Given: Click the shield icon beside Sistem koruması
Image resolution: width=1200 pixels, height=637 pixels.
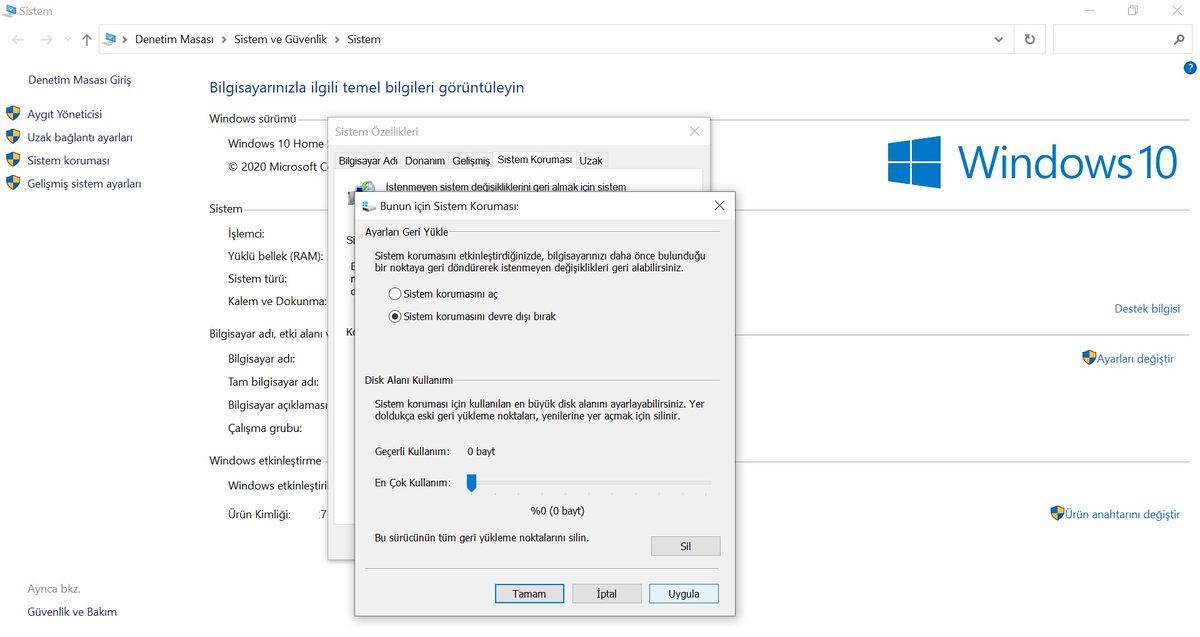Looking at the screenshot, I should (x=13, y=160).
